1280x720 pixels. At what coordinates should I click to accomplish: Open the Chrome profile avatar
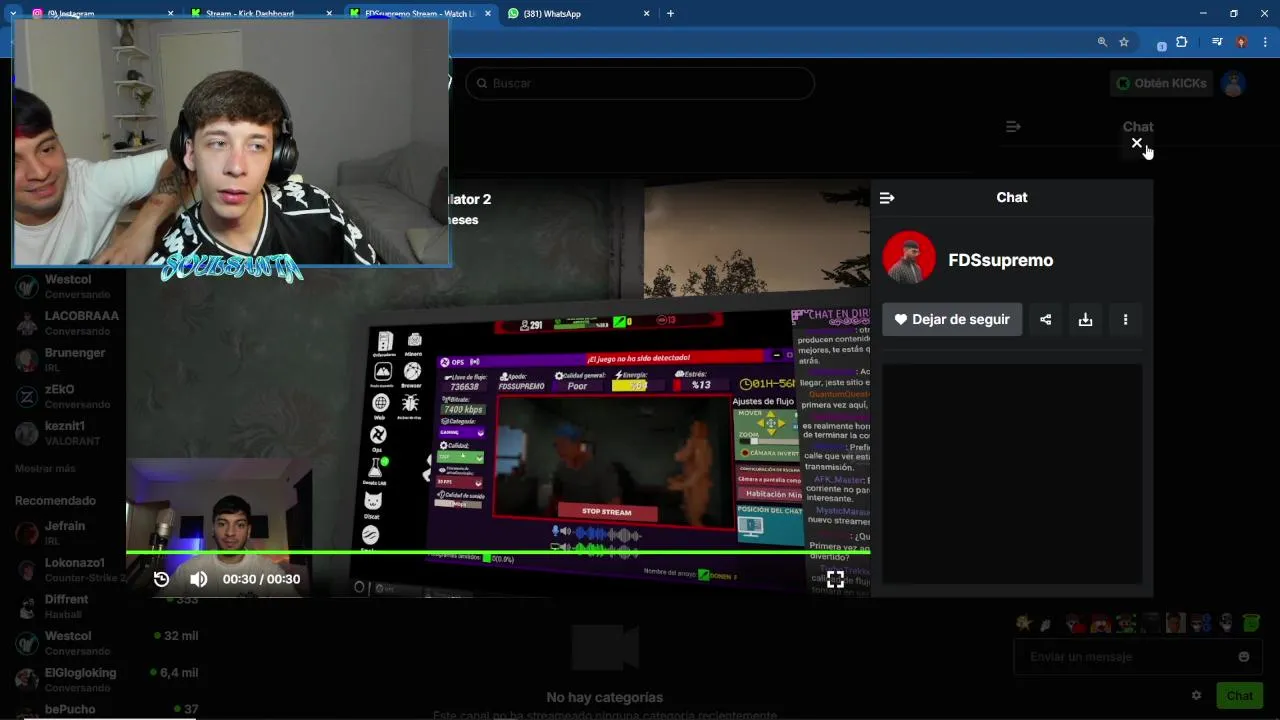pos(1241,42)
